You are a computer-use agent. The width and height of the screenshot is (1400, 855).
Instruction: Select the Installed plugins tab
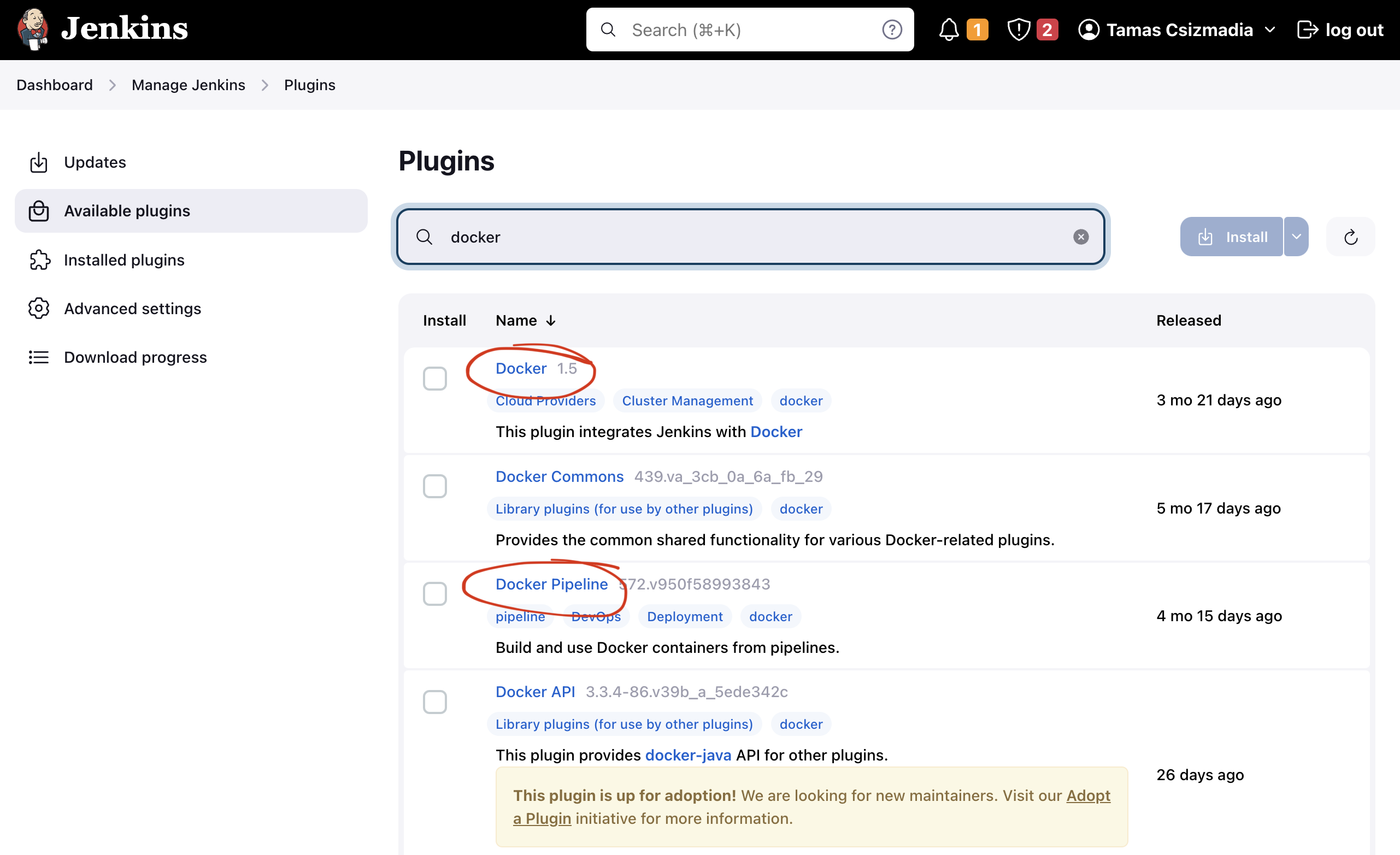124,259
